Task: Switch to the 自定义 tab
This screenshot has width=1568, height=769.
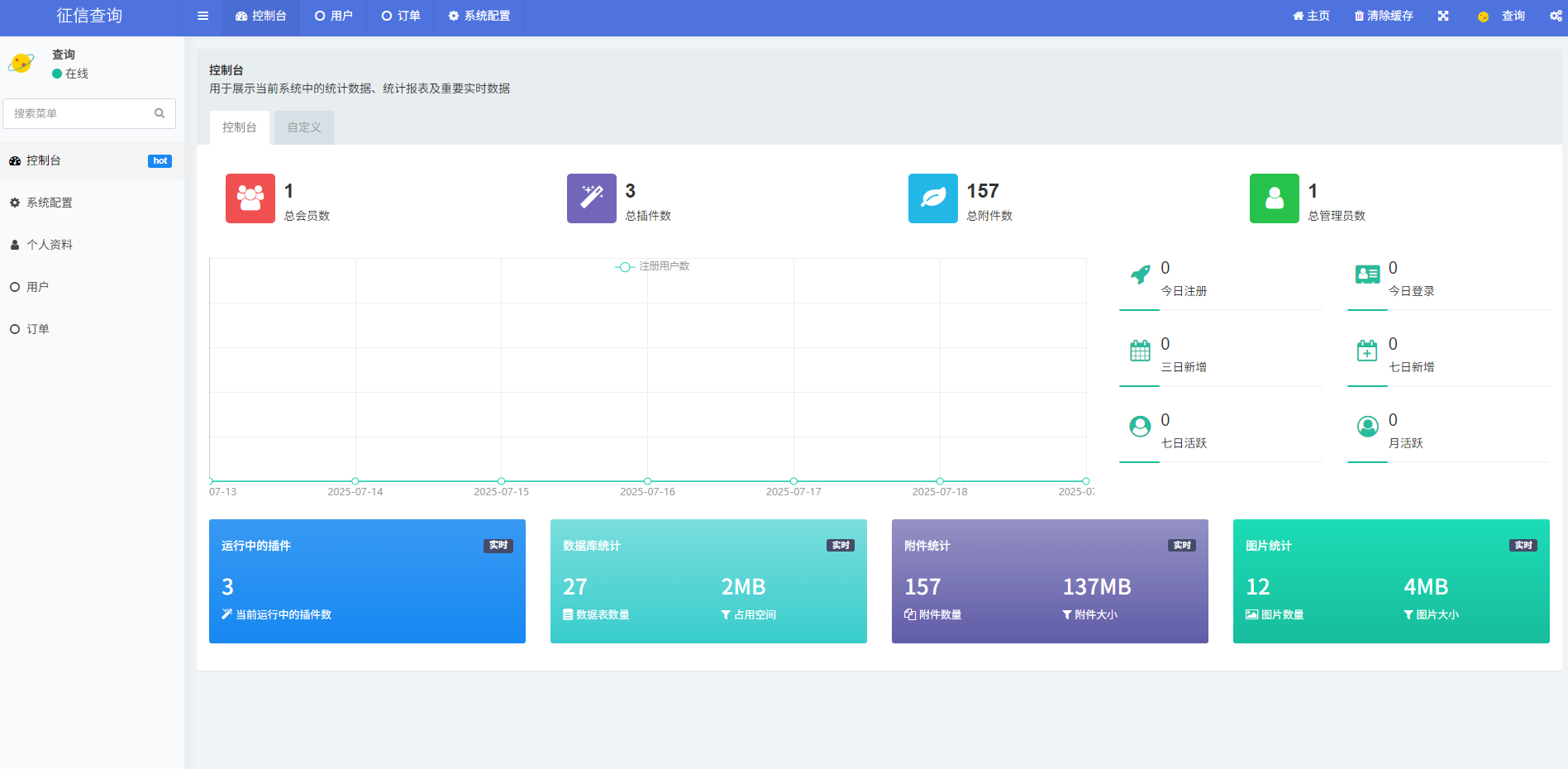Action: [304, 127]
